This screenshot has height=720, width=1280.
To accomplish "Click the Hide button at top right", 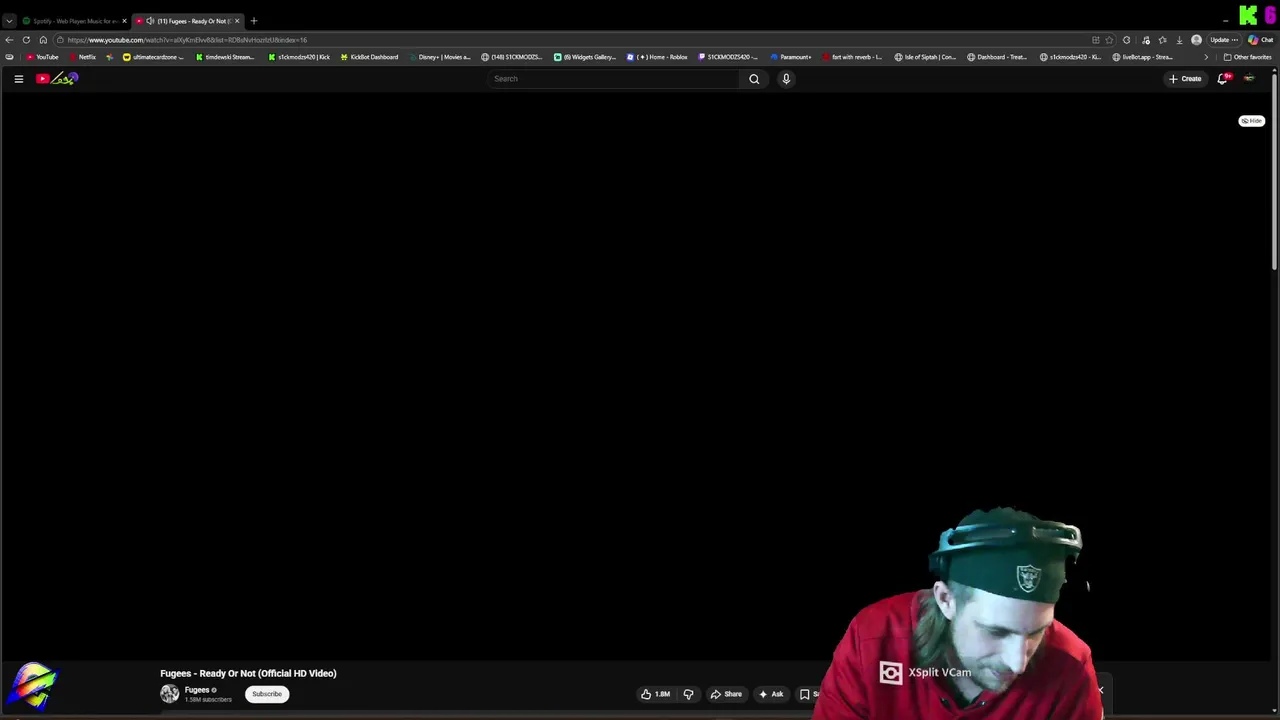I will click(x=1251, y=121).
